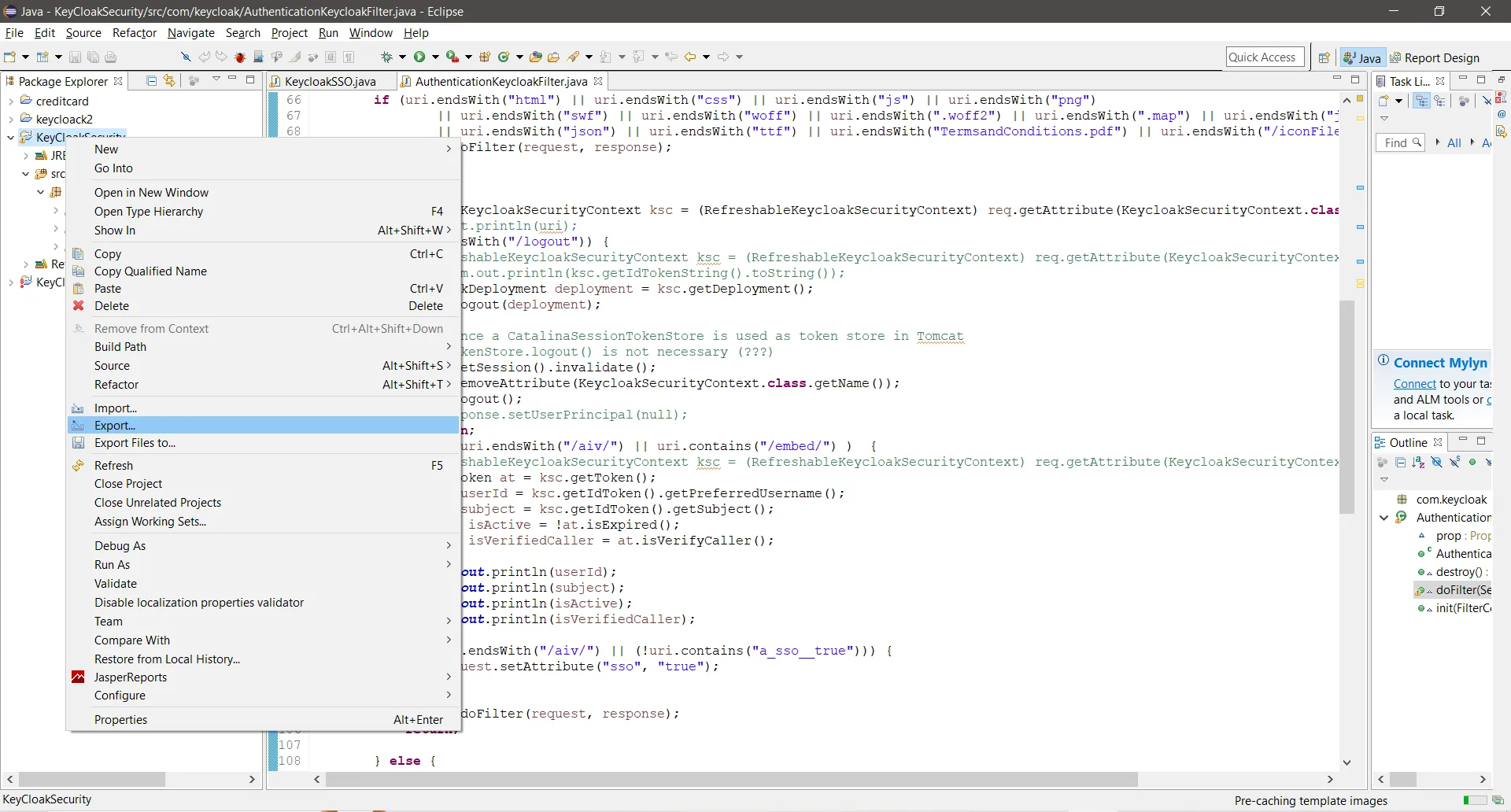Click the Last Edit Location icon
The height and width of the screenshot is (812, 1511).
[671, 57]
